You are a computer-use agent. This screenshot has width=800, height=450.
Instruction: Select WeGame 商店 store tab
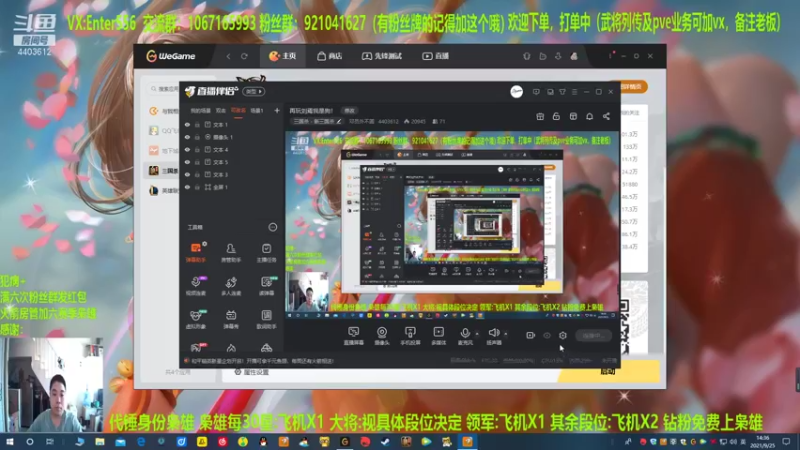tap(330, 56)
